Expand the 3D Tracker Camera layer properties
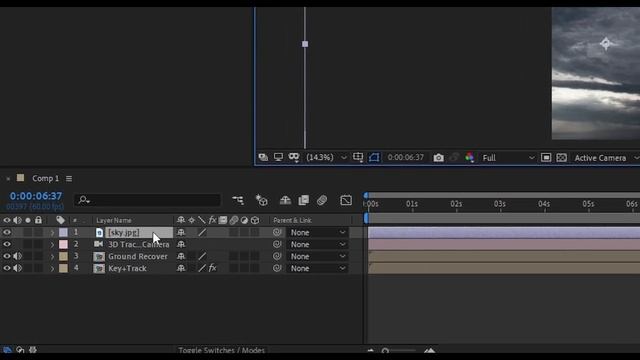640x360 pixels. (52, 244)
